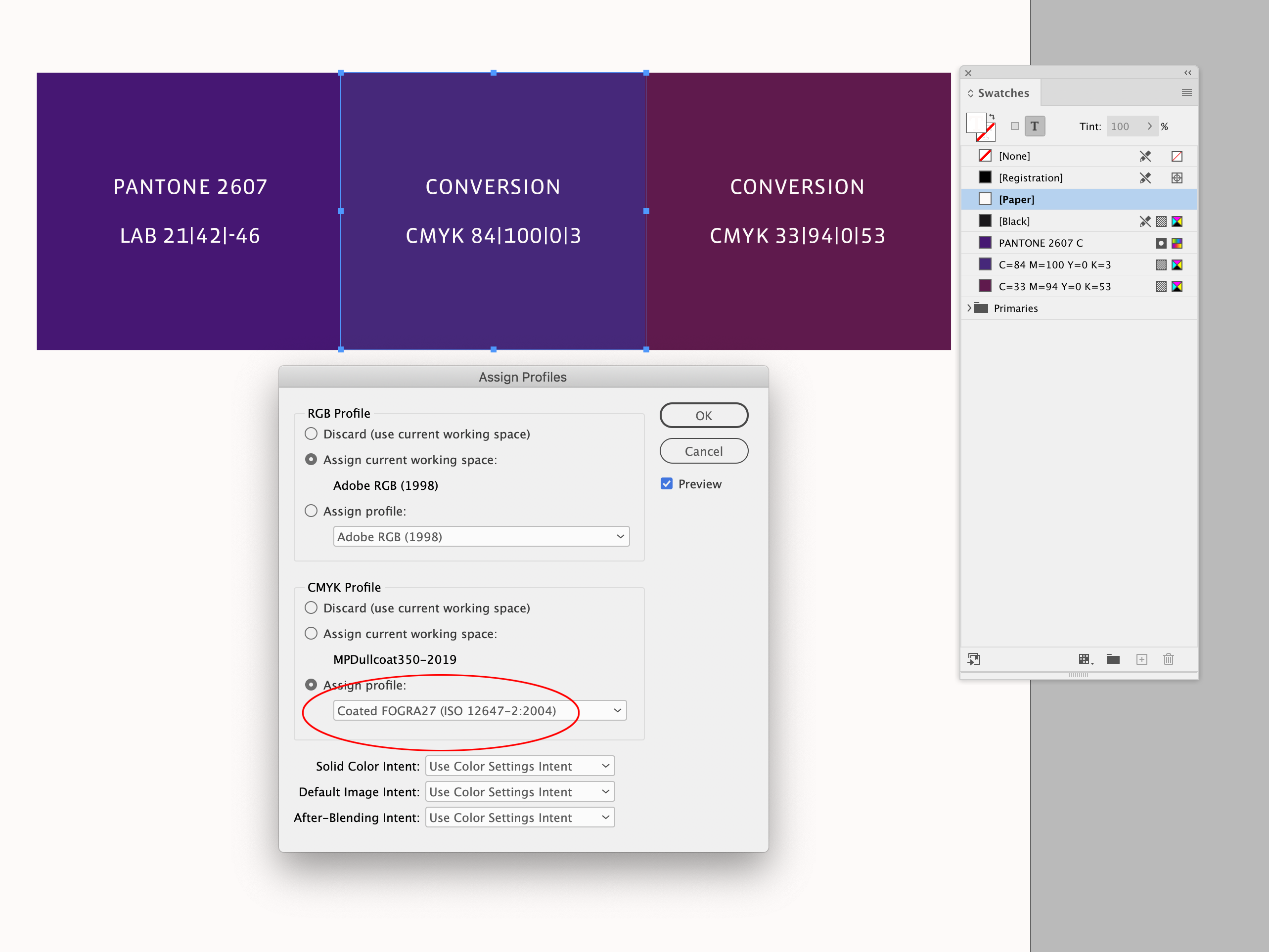Open the Swatches panel flyout menu
This screenshot has height=952, width=1269.
1186,92
